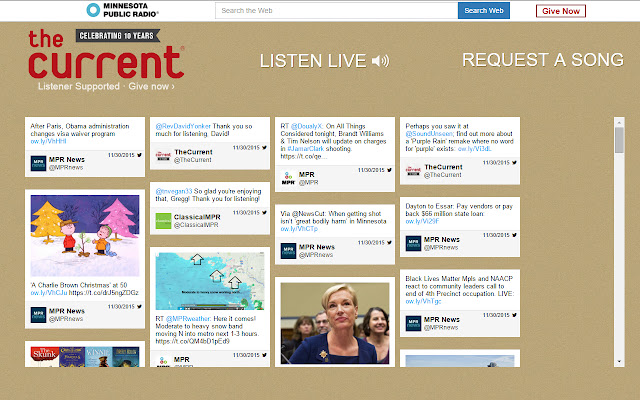Viewport: 640px width, 400px height.
Task: Click MPR News avatar on Black Lives Matter tweet
Action: click(x=413, y=323)
